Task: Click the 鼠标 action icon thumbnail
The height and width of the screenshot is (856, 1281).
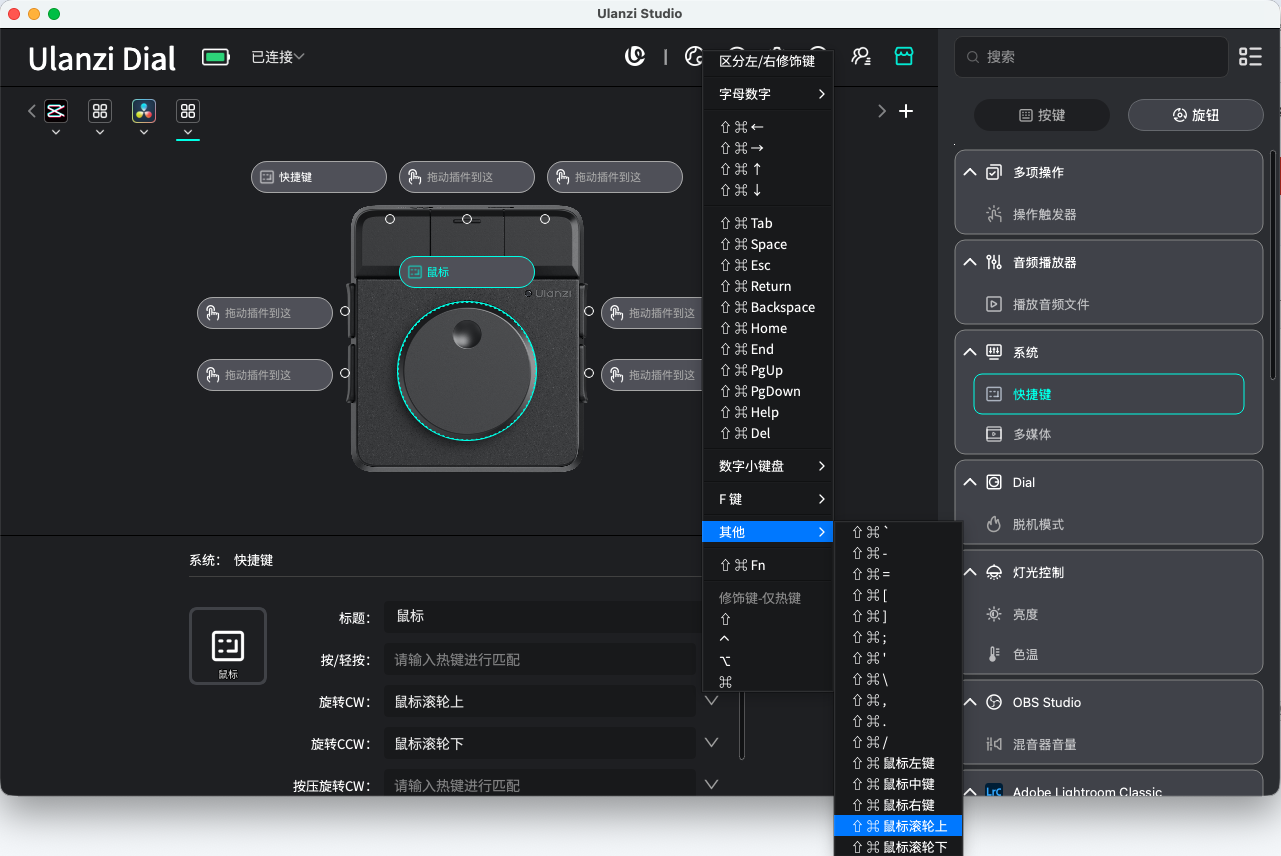Action: coord(228,646)
